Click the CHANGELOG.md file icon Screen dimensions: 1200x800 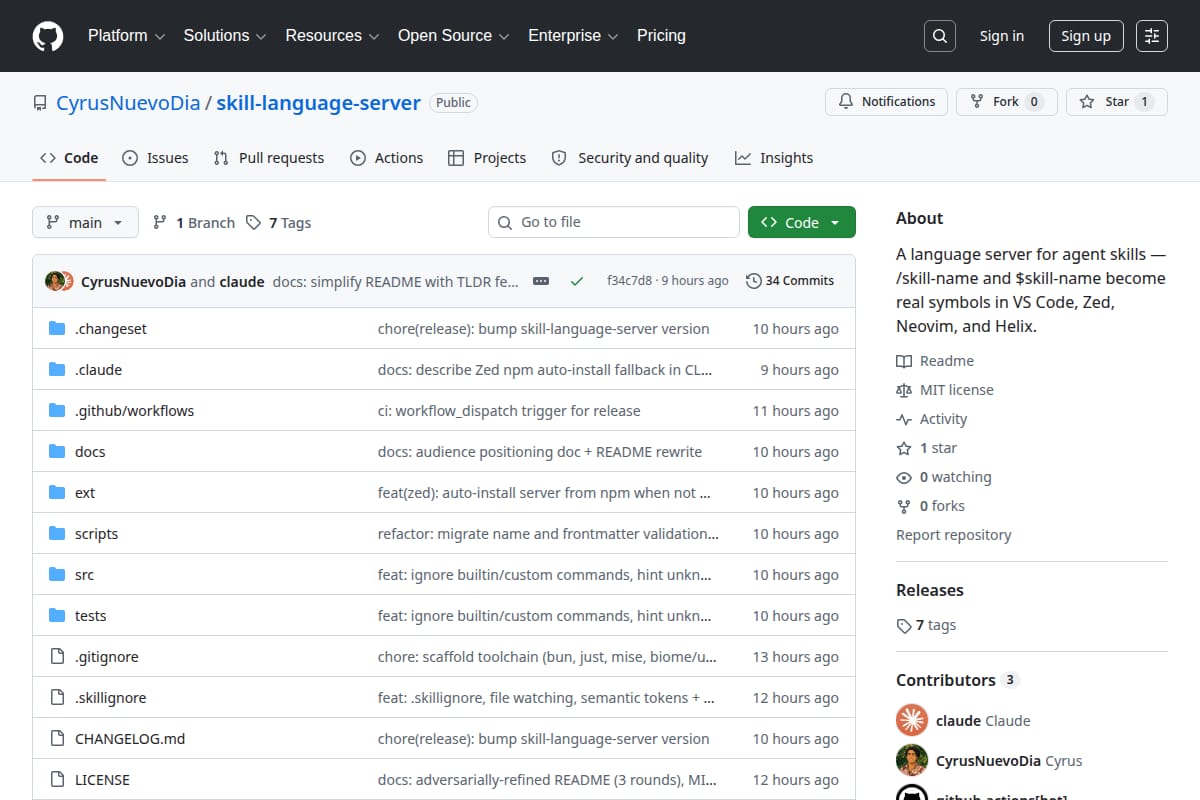point(57,739)
